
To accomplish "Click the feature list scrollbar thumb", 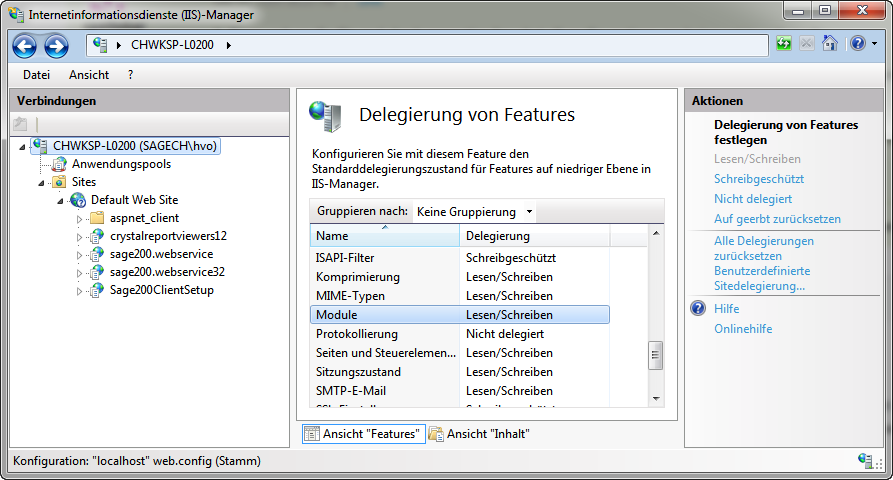I will [x=656, y=355].
